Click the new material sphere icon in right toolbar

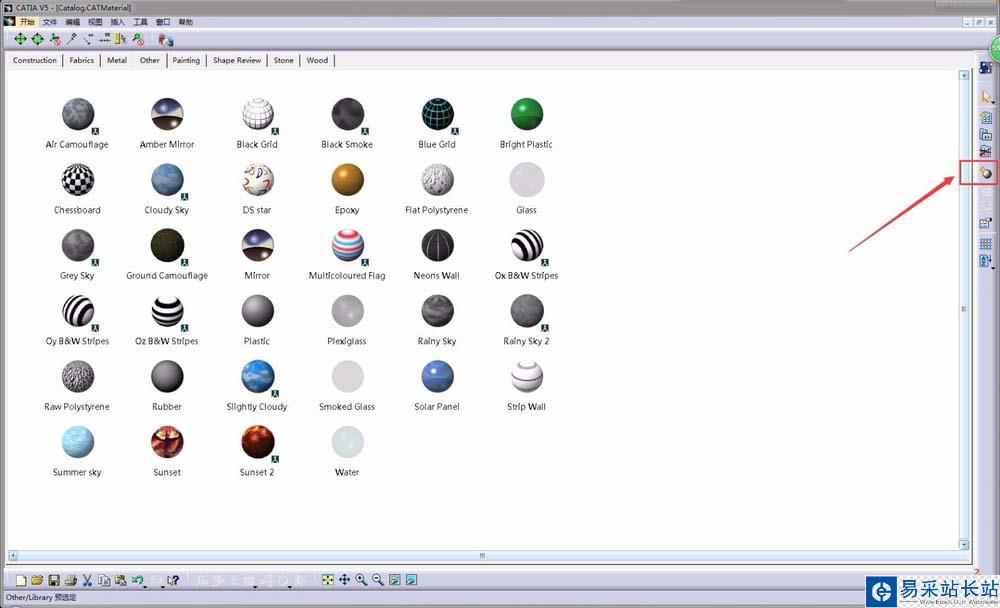(986, 173)
